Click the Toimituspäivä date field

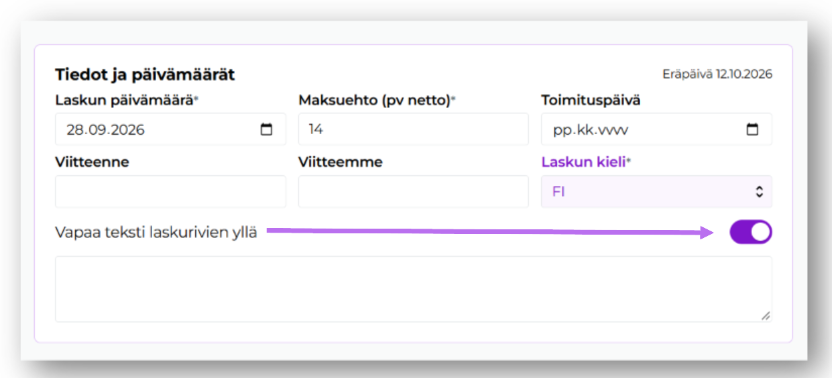656,129
